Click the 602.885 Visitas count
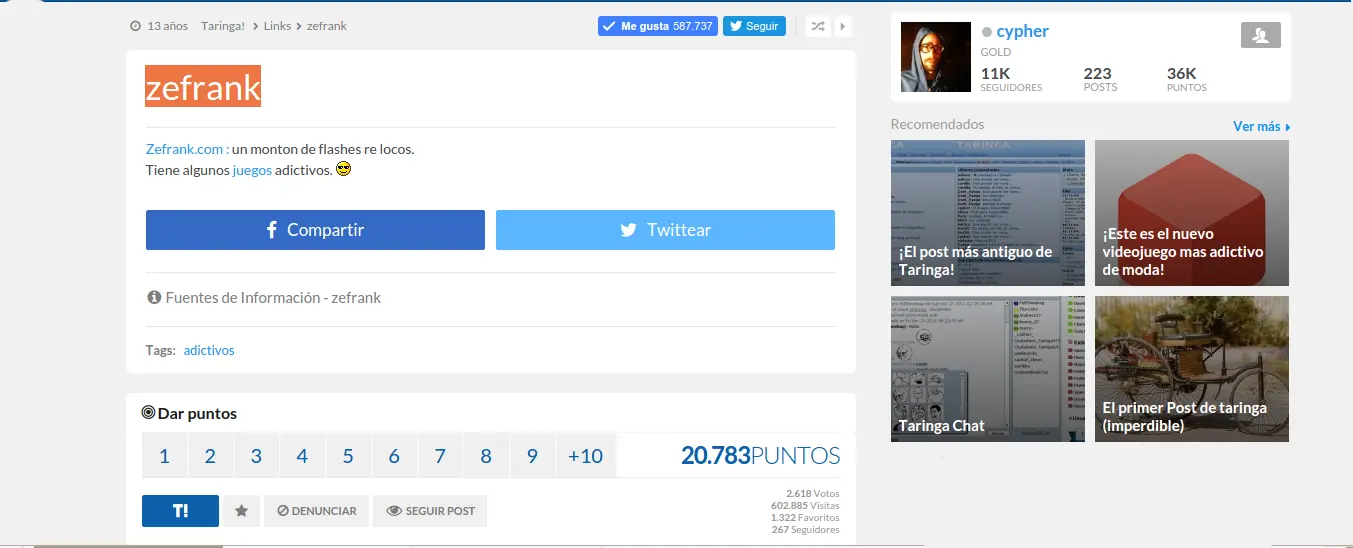This screenshot has width=1353, height=548. click(x=805, y=506)
